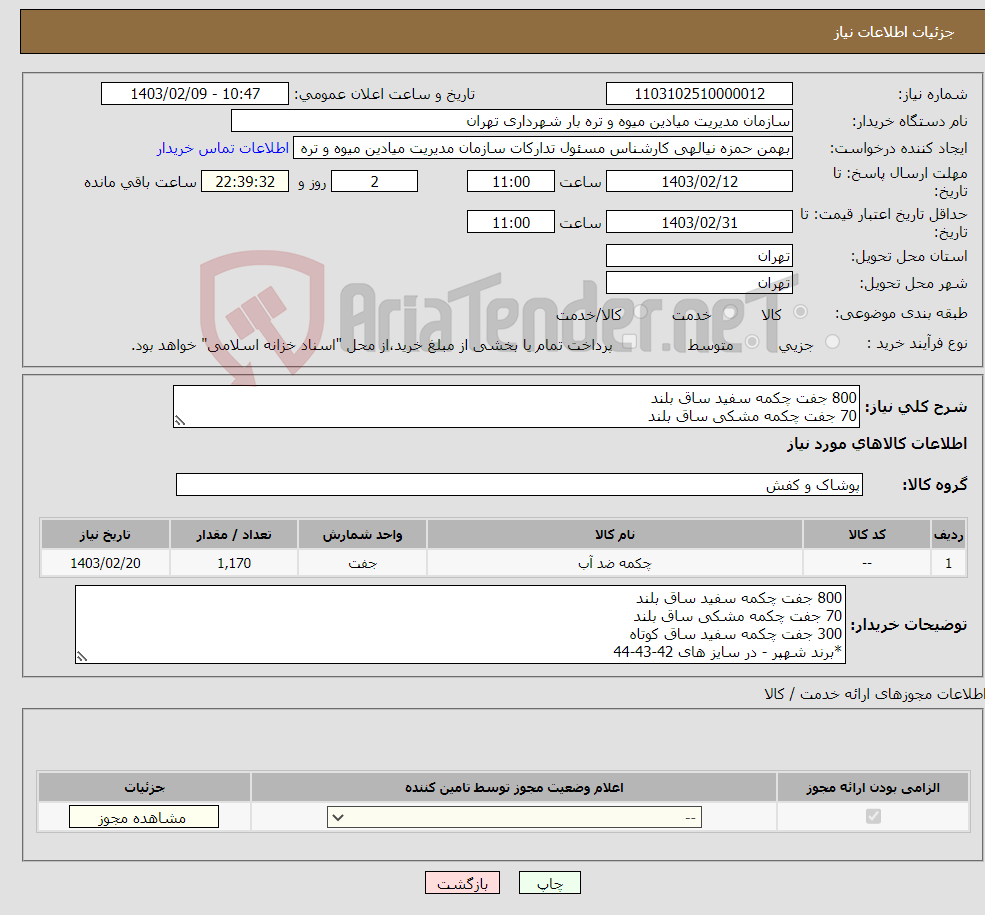Click the quantity cell 1,170

pos(234,563)
